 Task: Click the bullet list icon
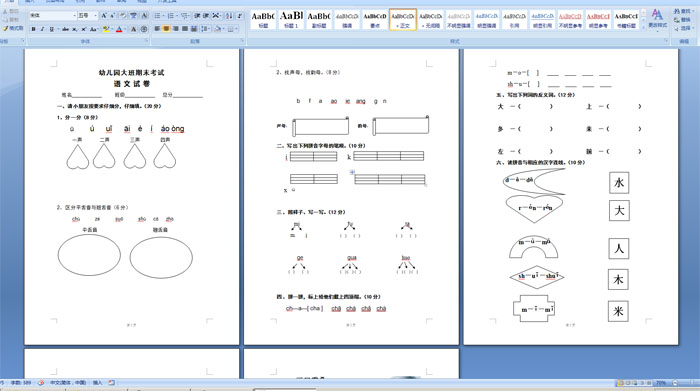coord(158,16)
